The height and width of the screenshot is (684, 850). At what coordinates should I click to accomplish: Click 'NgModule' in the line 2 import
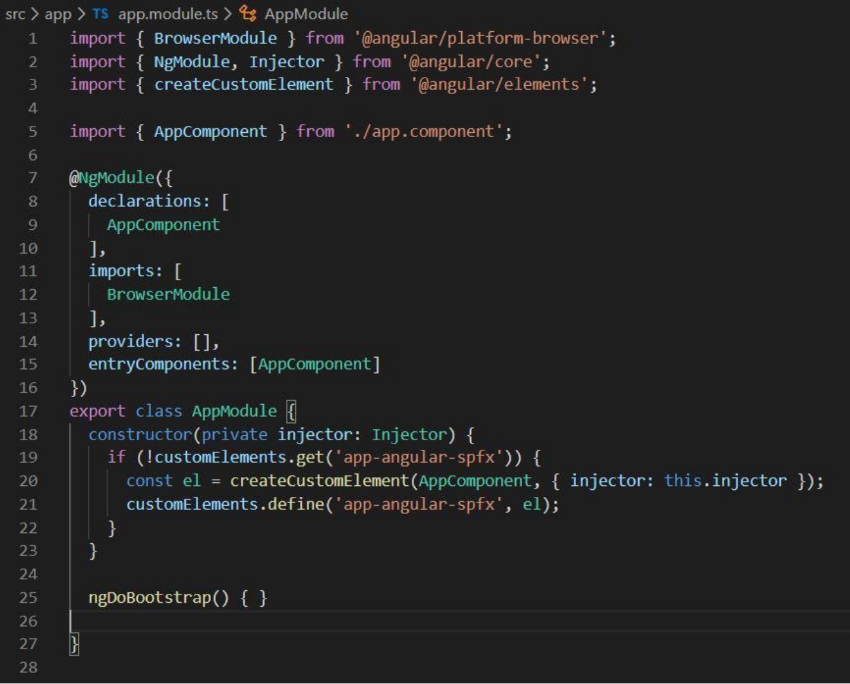click(x=191, y=62)
